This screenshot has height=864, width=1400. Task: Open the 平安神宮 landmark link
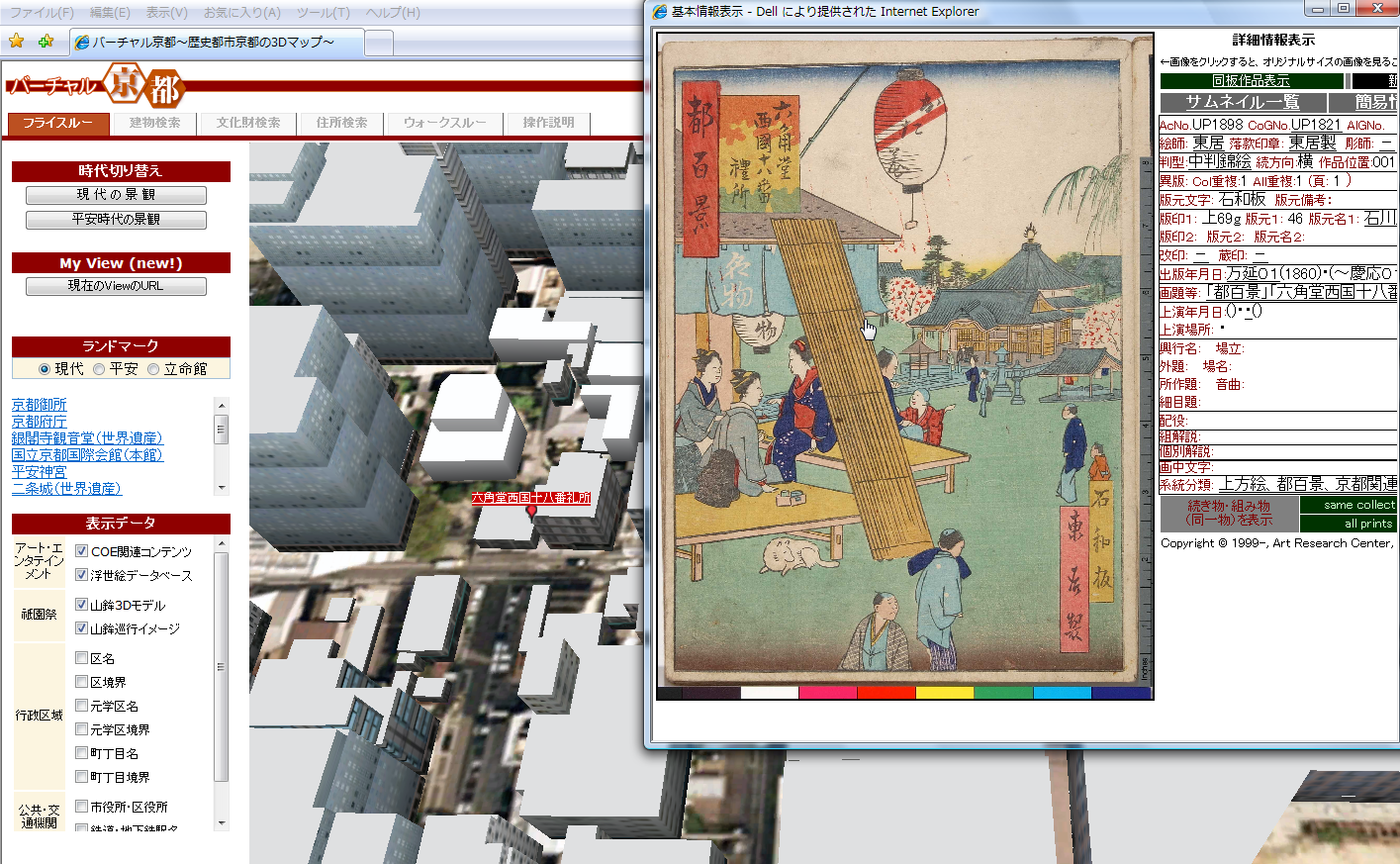(40, 472)
